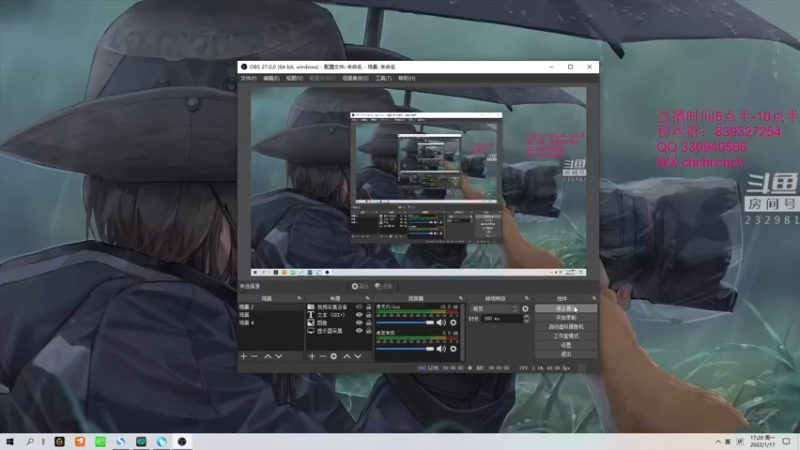The image size is (800, 450).
Task: Show hidden system tray icons chevron
Action: [x=718, y=442]
